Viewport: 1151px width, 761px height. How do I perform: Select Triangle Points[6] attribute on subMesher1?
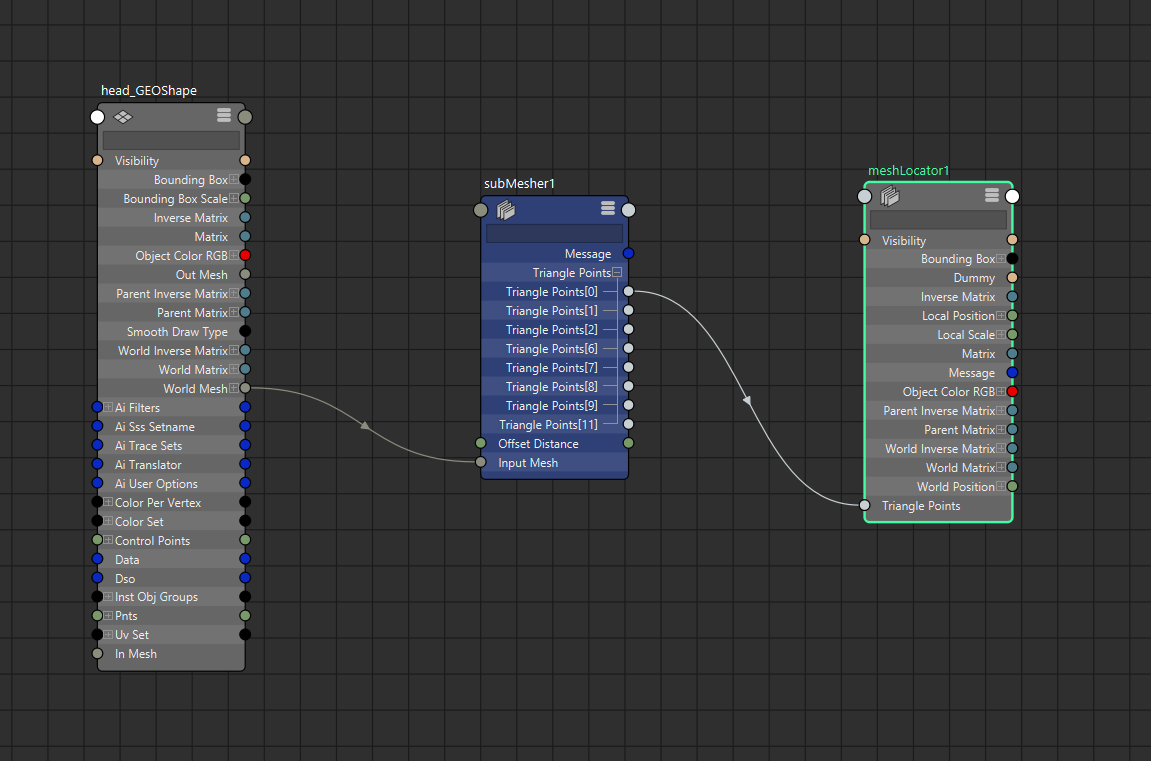[554, 349]
